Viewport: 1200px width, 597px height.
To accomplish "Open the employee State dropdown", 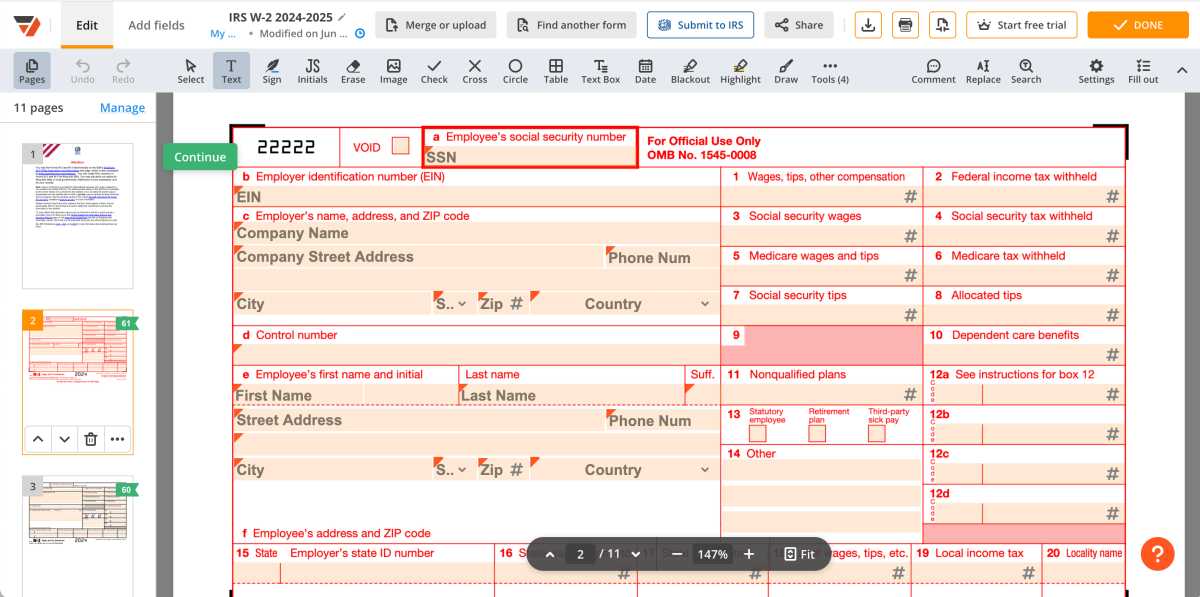I will point(450,470).
